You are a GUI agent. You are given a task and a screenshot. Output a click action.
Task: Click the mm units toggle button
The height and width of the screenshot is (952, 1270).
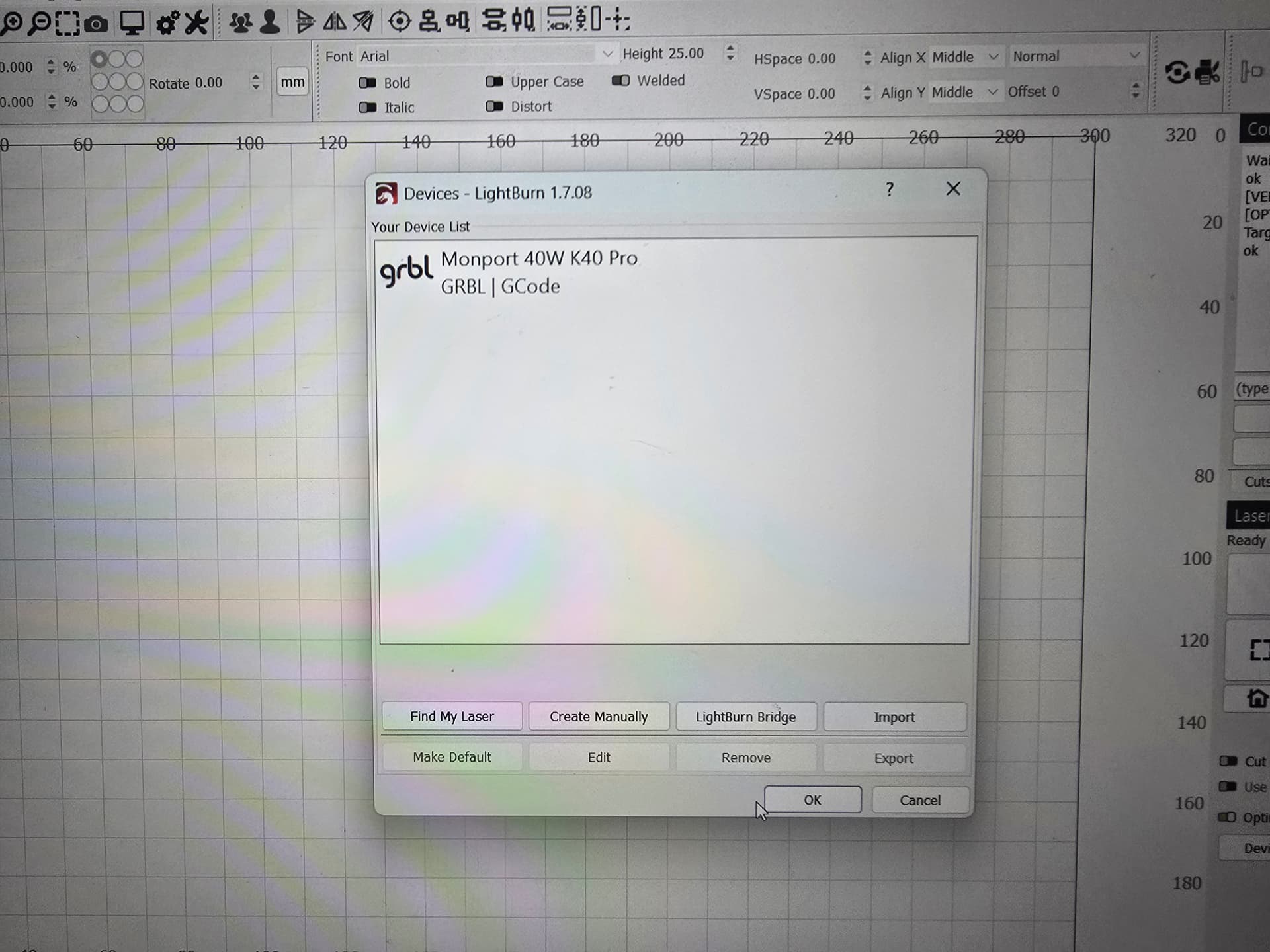(x=292, y=82)
